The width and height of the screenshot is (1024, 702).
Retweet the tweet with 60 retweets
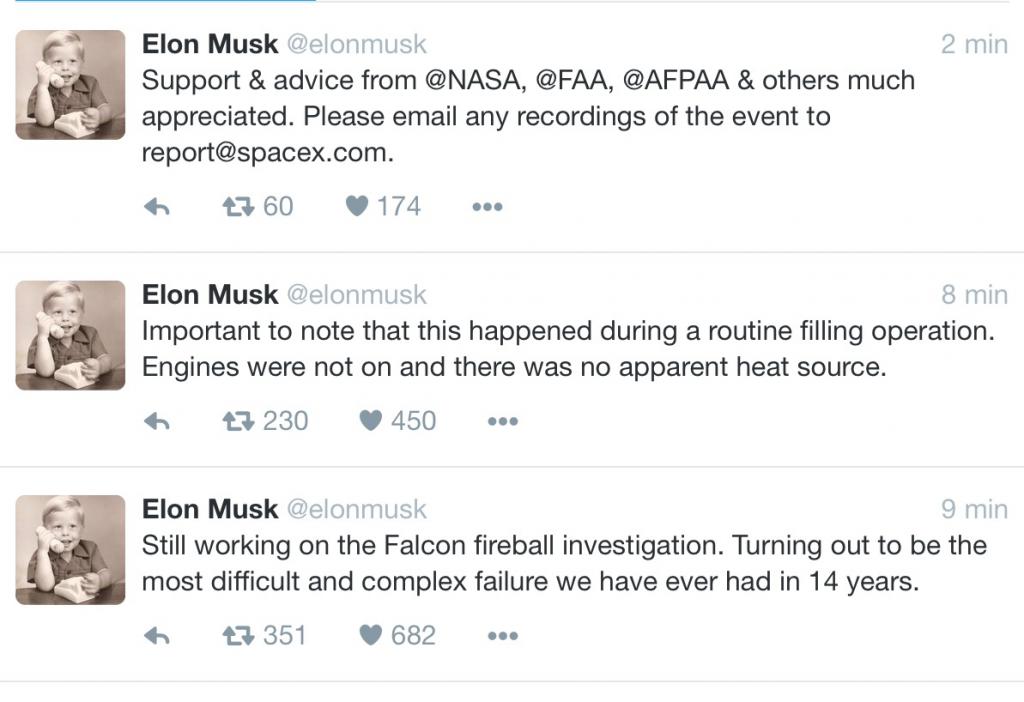(x=238, y=208)
